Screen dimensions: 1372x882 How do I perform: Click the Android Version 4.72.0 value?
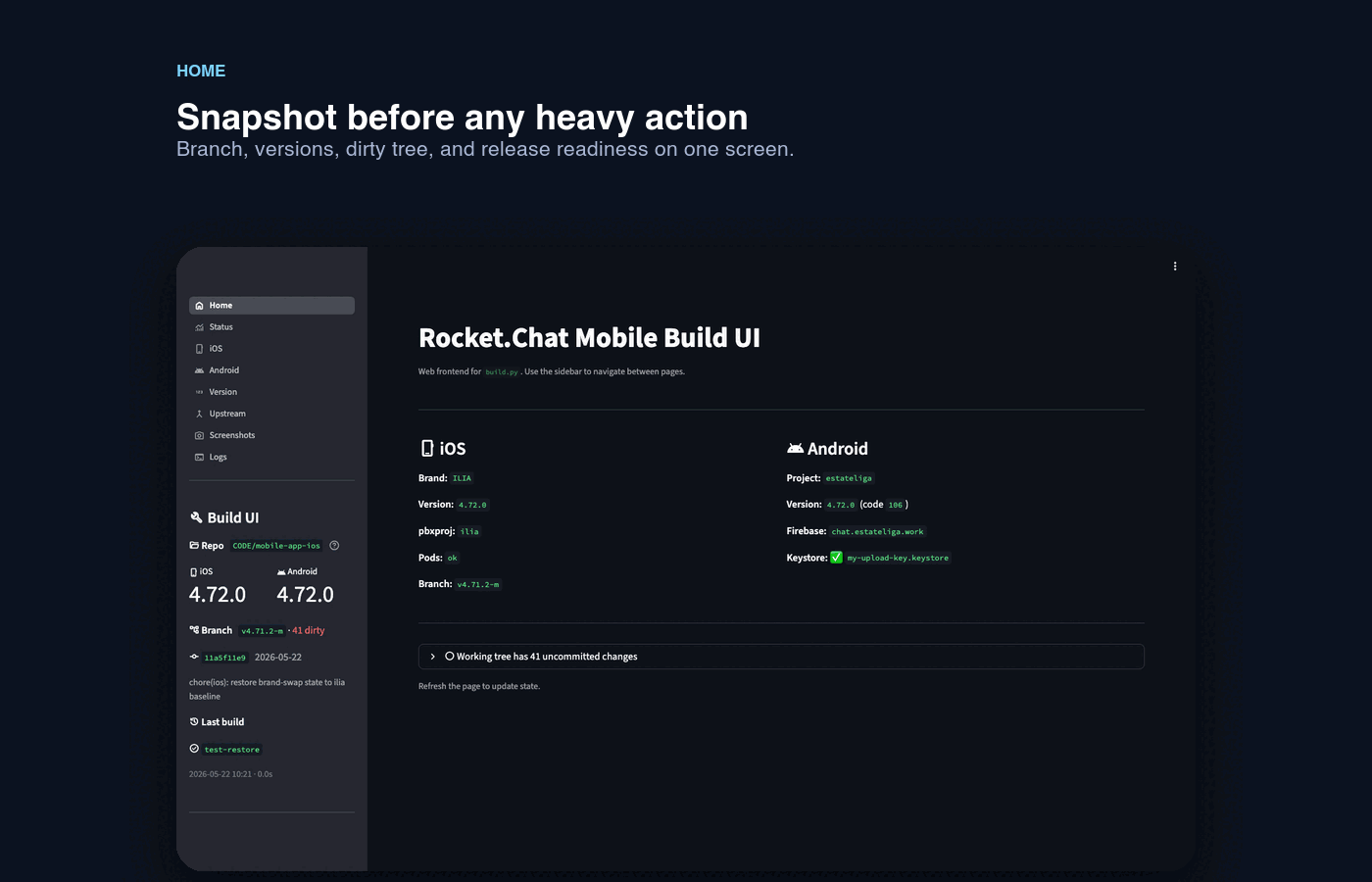pos(841,505)
